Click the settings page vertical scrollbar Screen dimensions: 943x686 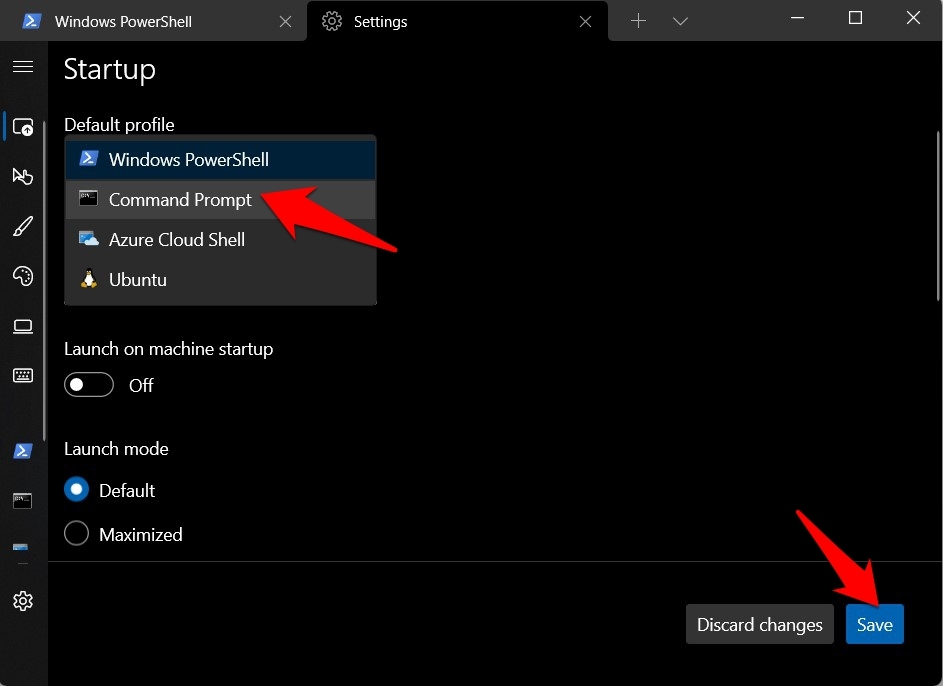pos(938,216)
